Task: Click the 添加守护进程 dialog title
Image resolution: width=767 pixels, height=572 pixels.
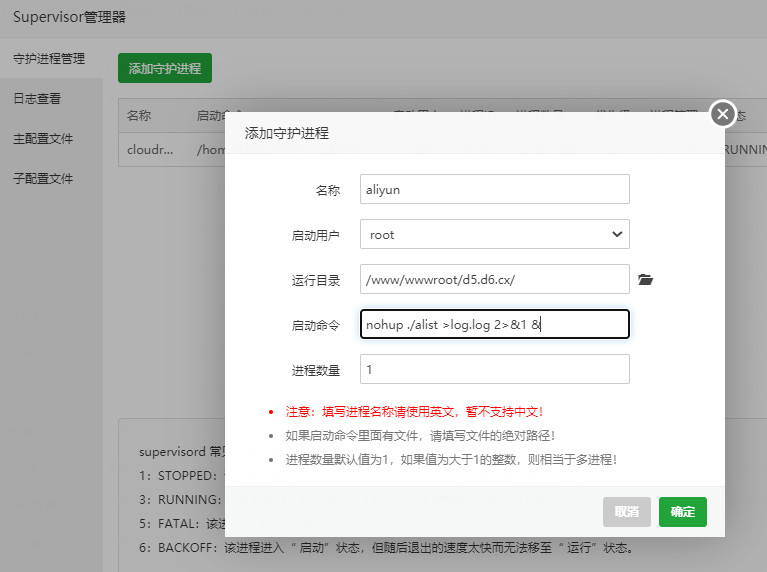Action: 287,133
